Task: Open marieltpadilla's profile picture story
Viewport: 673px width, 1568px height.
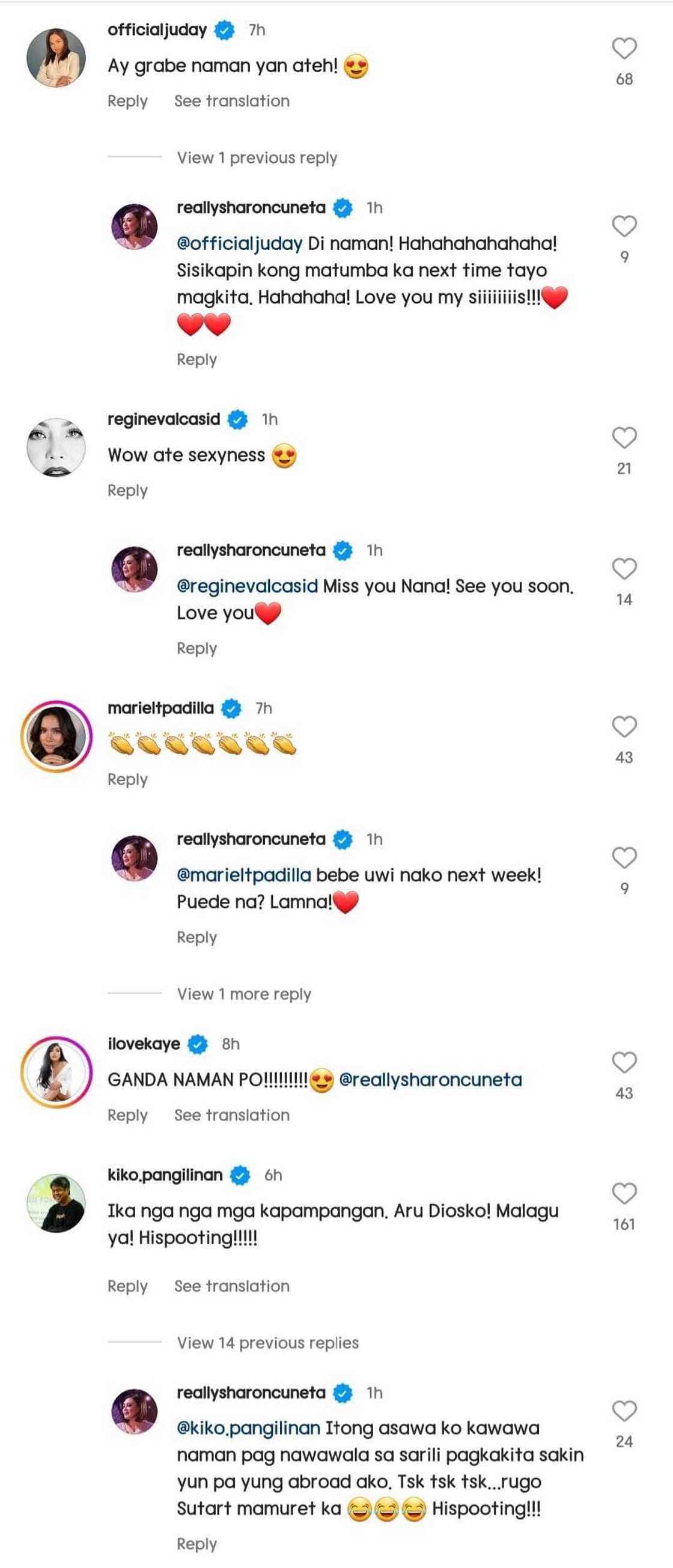Action: click(x=56, y=737)
